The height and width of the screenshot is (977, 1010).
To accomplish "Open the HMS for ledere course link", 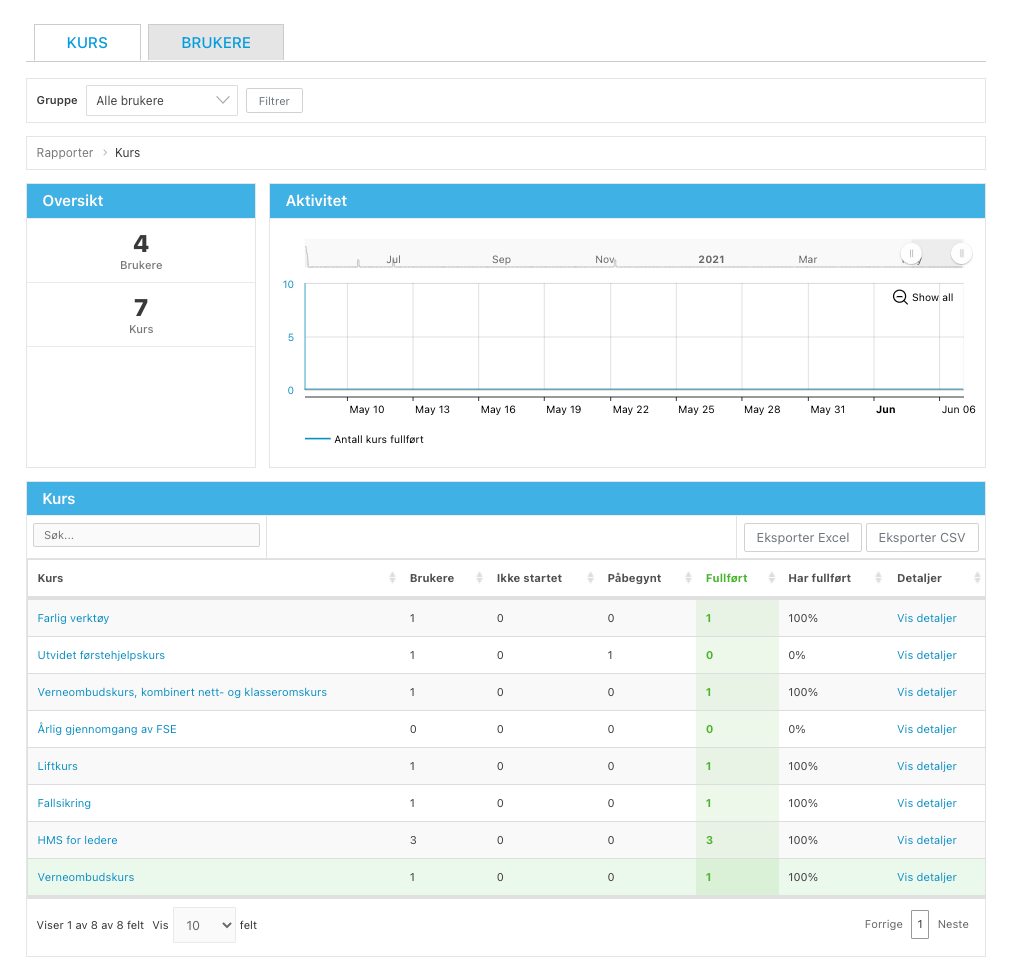I will point(78,840).
